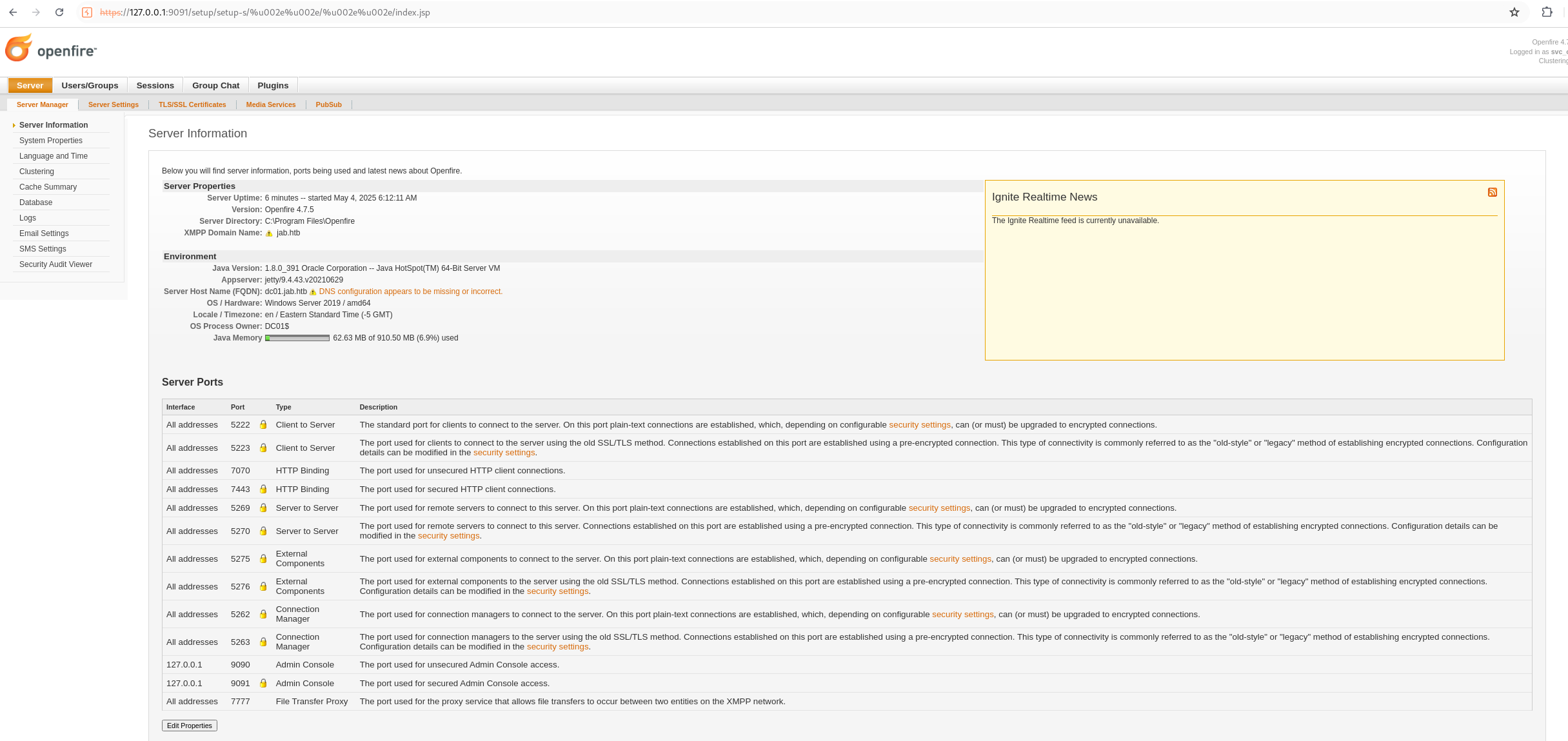Select System Properties in sidebar

click(x=51, y=141)
